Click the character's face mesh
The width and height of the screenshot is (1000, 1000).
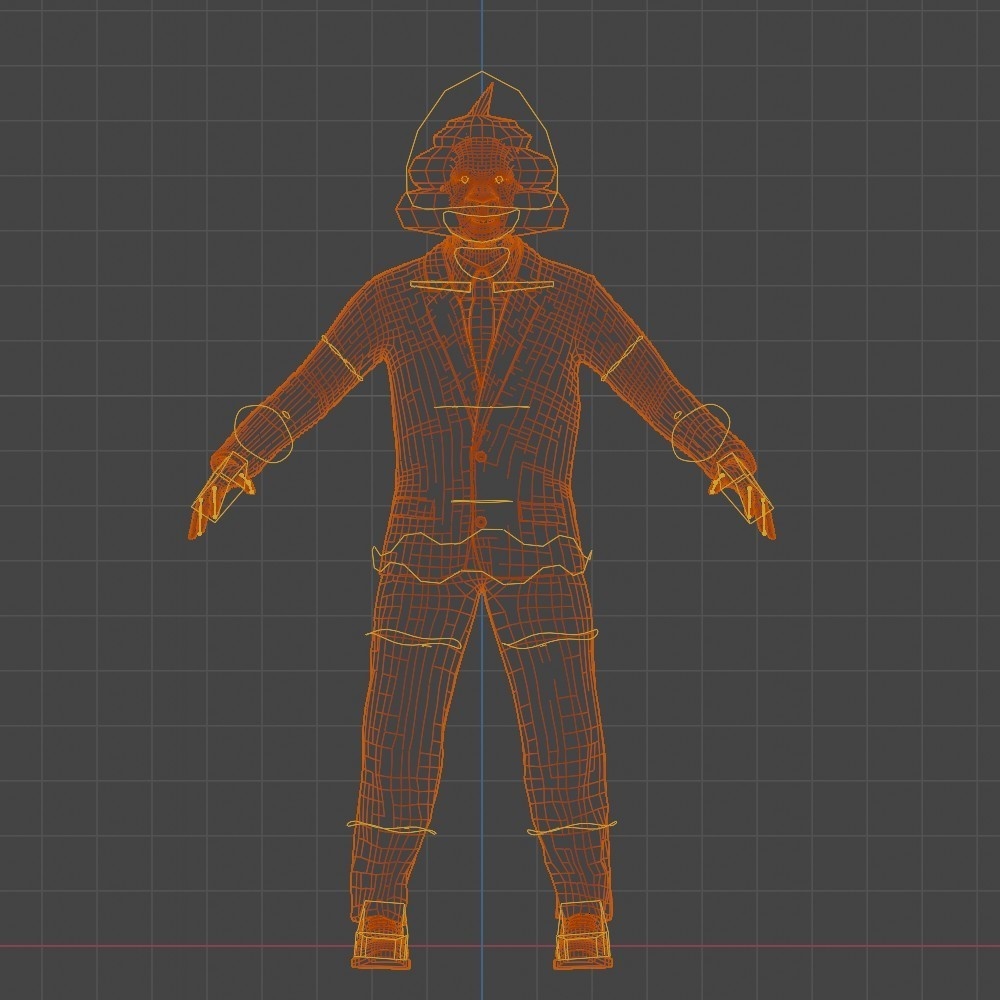pos(478,190)
